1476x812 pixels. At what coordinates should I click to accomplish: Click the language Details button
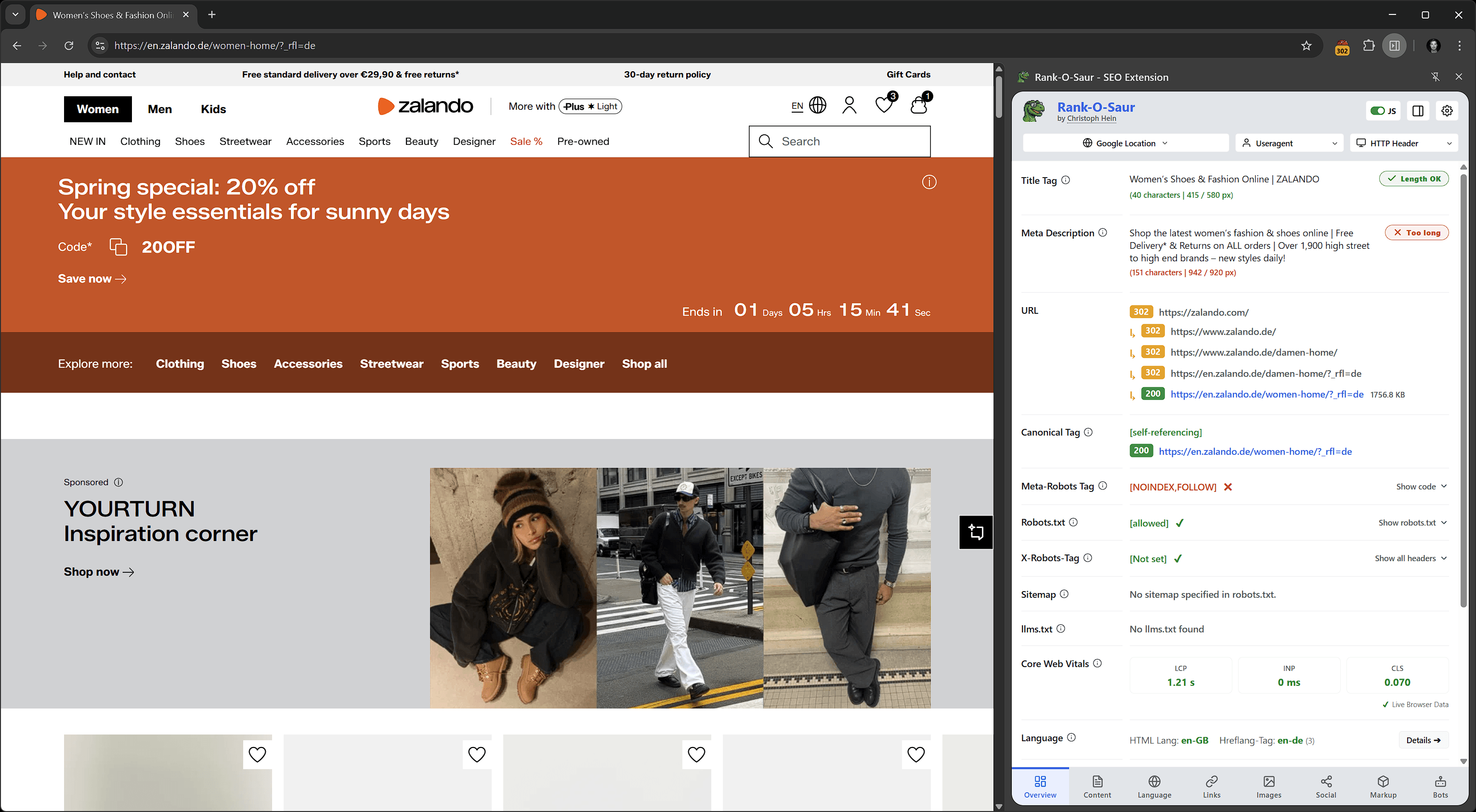[x=1423, y=740]
